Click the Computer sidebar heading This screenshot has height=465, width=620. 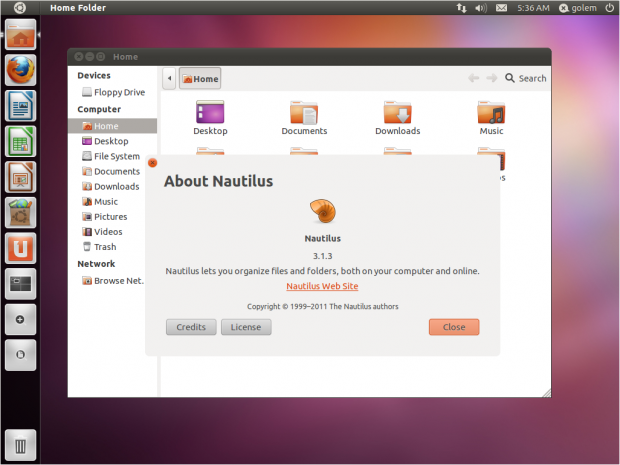[99, 109]
